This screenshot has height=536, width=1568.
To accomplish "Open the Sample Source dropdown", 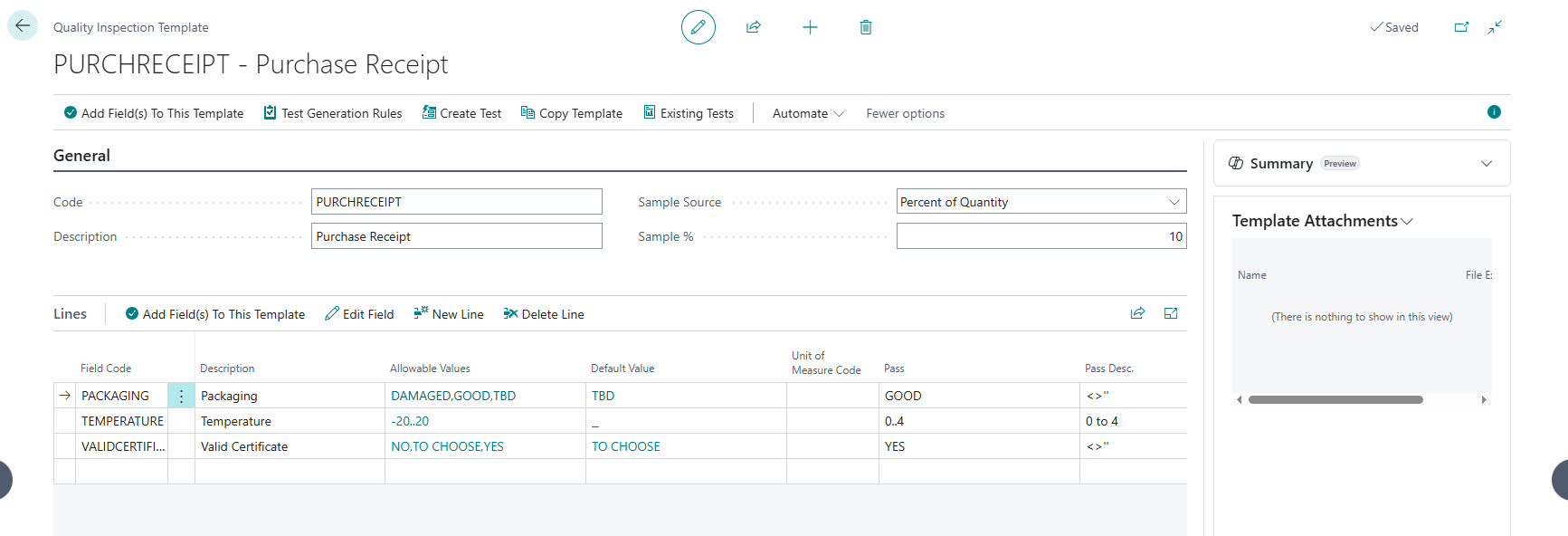I will pyautogui.click(x=1174, y=202).
